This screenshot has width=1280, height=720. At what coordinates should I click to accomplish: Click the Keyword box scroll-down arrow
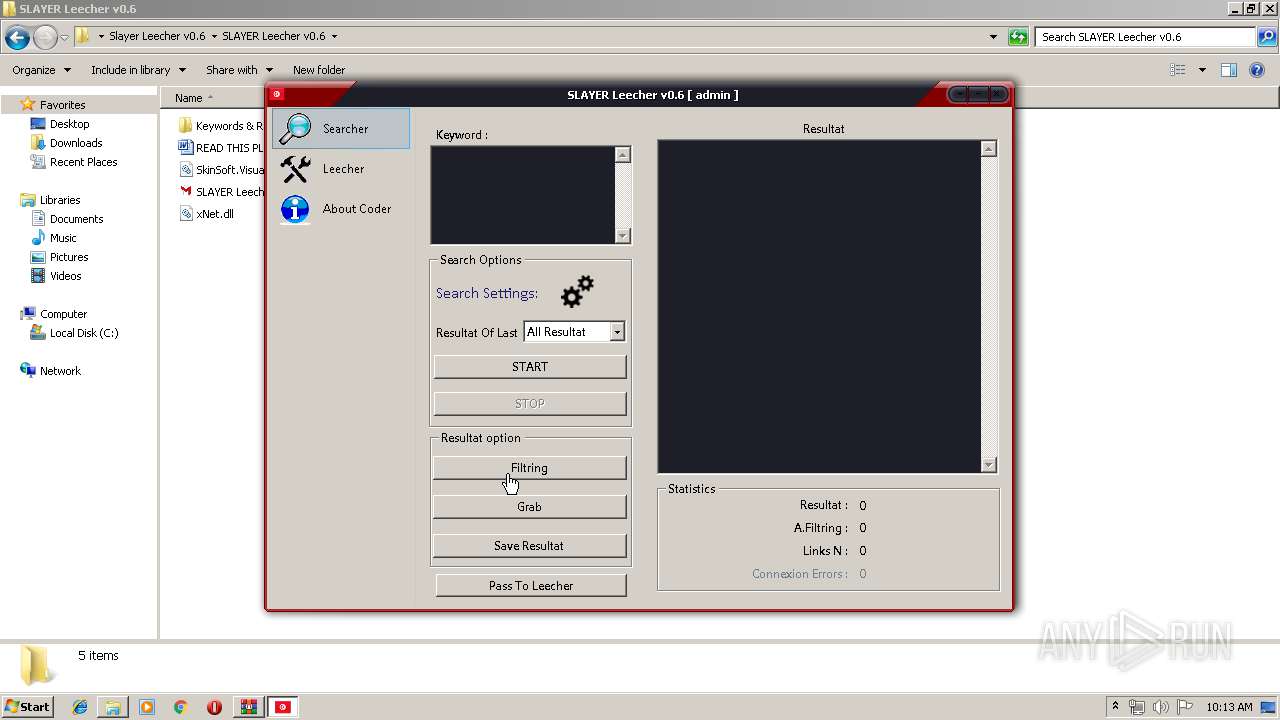click(x=623, y=236)
